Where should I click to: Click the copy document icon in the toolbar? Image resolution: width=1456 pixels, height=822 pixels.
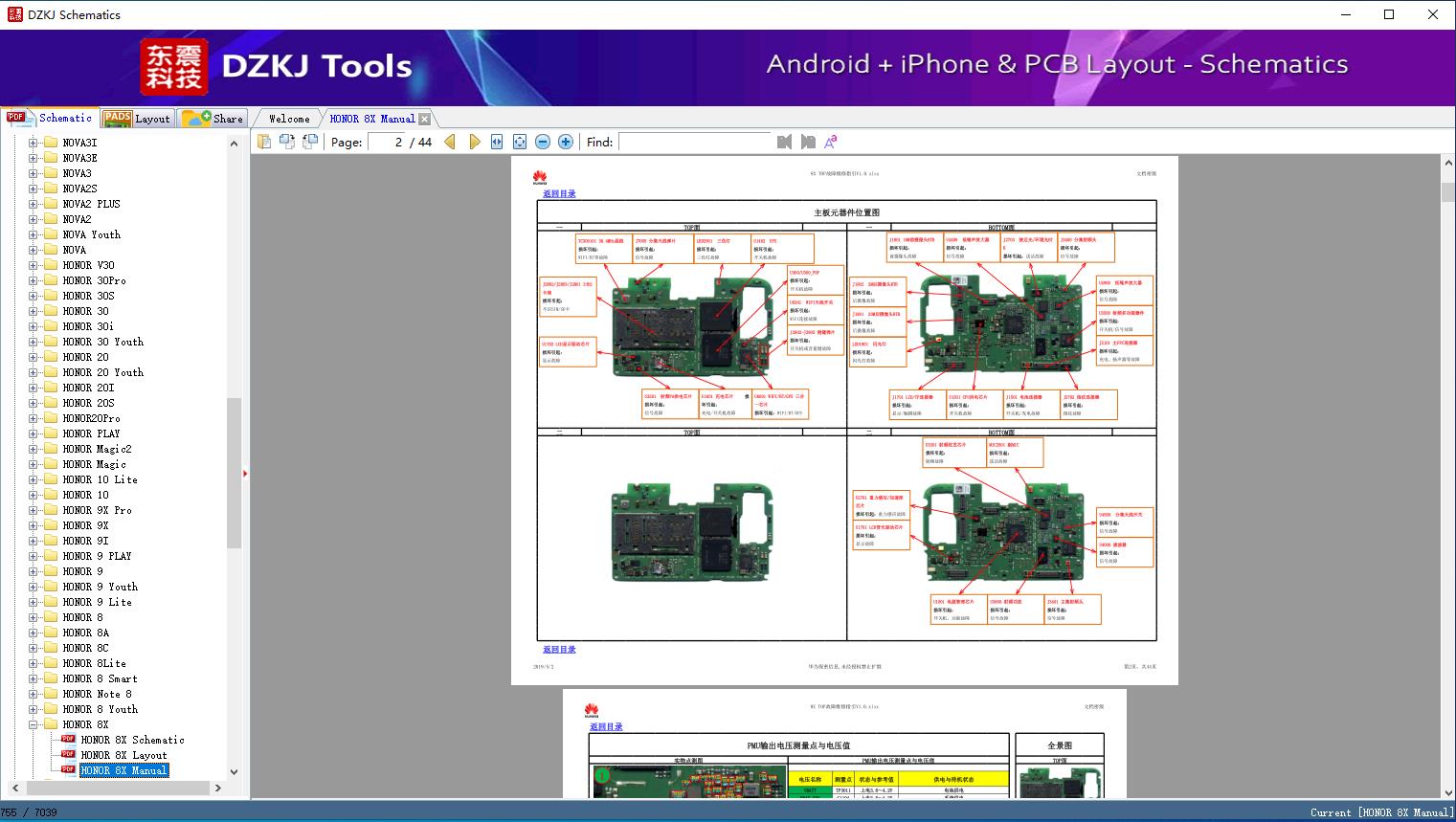click(x=264, y=142)
